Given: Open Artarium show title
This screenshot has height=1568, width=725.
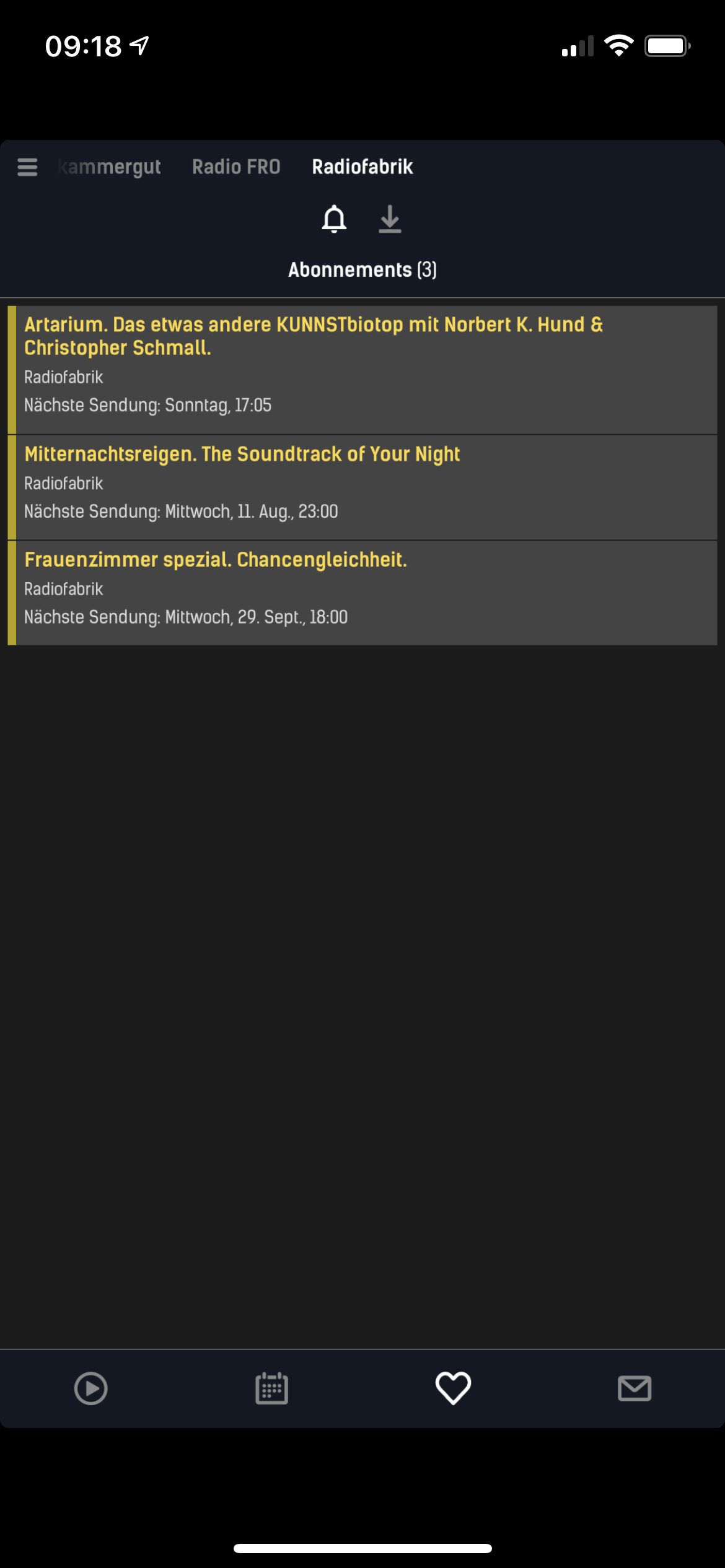Looking at the screenshot, I should [313, 336].
